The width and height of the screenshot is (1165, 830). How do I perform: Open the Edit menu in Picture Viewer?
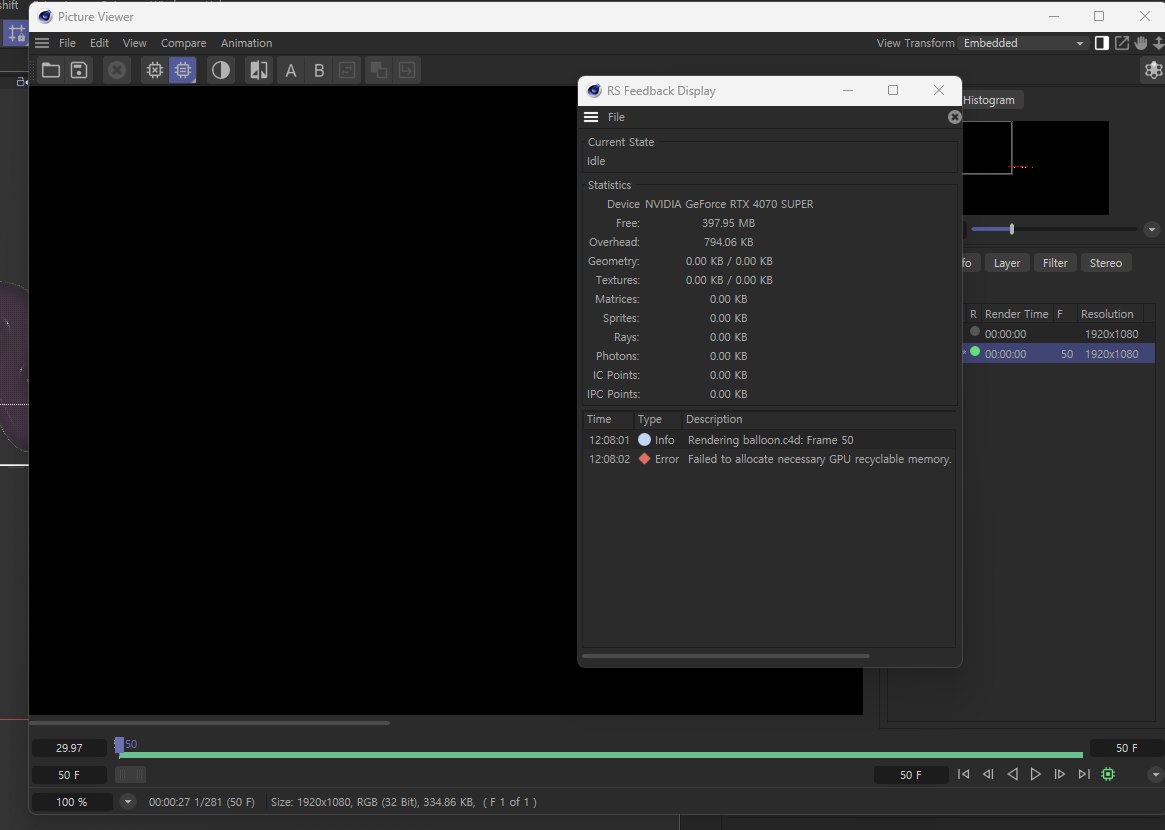click(x=100, y=43)
